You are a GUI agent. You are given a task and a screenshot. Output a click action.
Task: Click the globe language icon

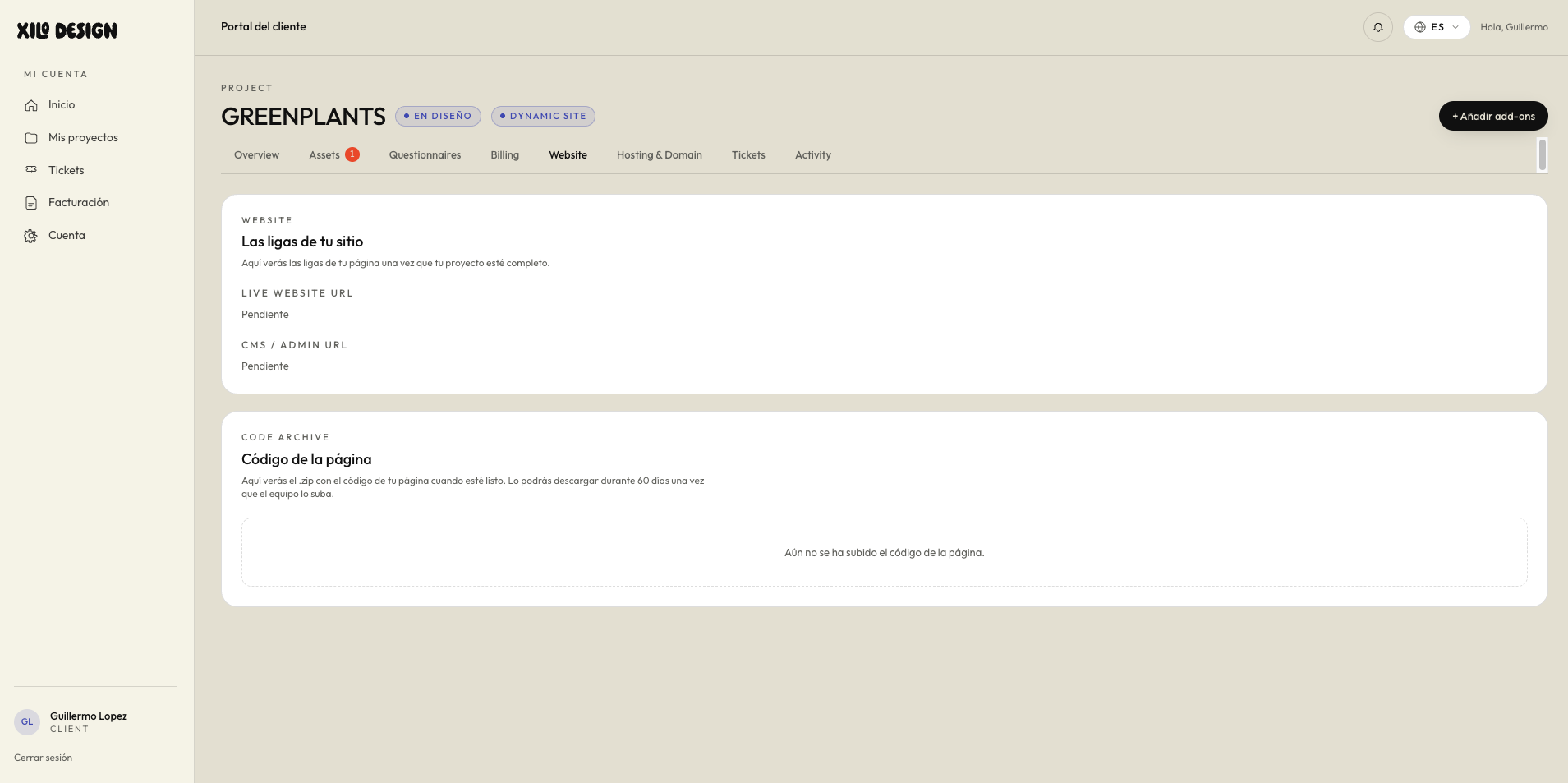[x=1420, y=27]
